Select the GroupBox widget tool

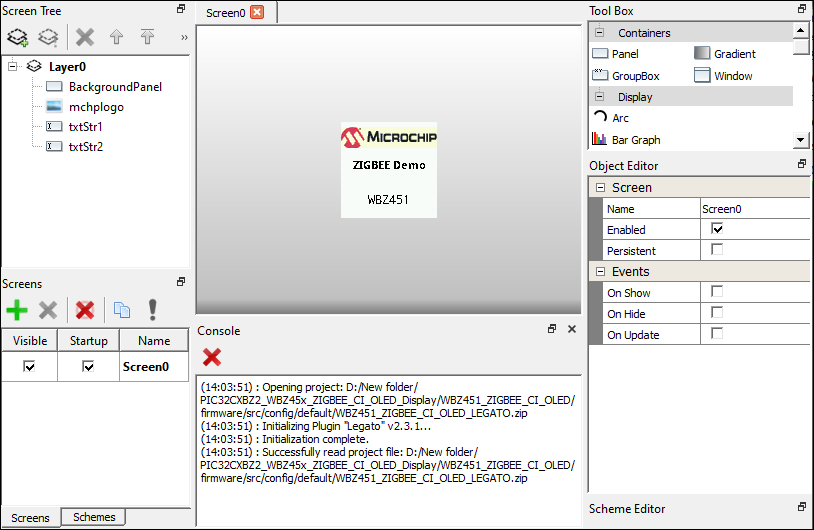[626, 76]
